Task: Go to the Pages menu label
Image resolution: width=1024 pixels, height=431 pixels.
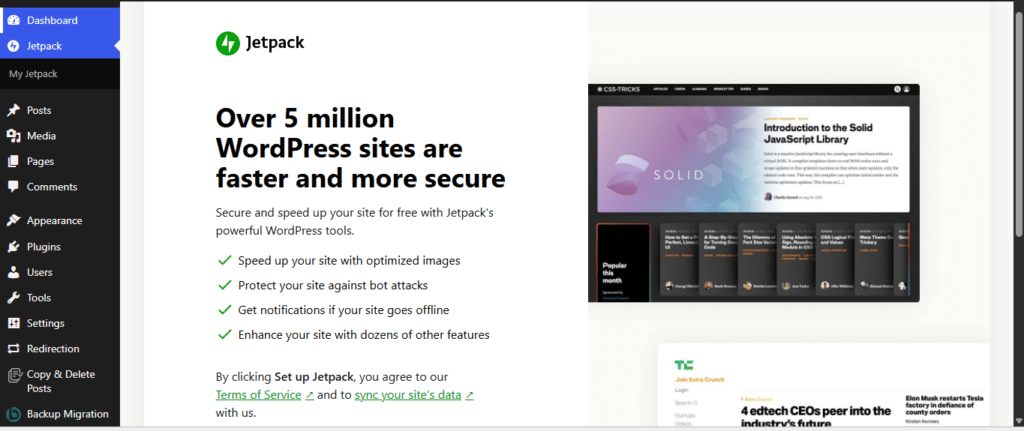Action: pos(40,161)
